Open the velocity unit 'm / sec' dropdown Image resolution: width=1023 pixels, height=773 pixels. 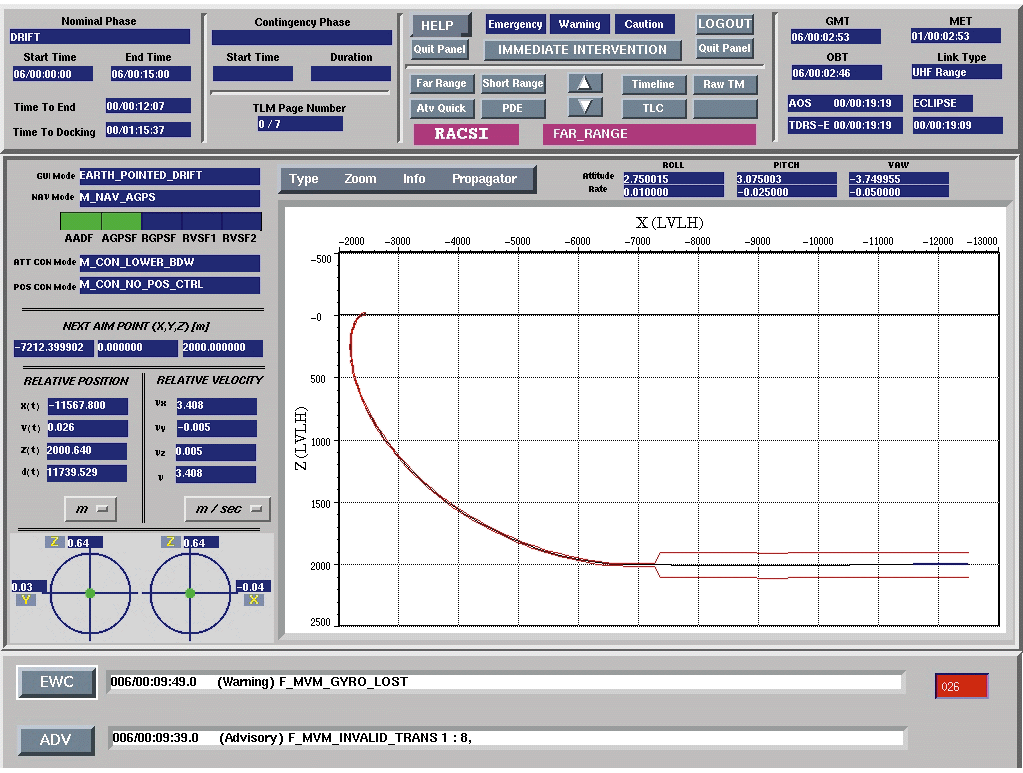[x=227, y=509]
